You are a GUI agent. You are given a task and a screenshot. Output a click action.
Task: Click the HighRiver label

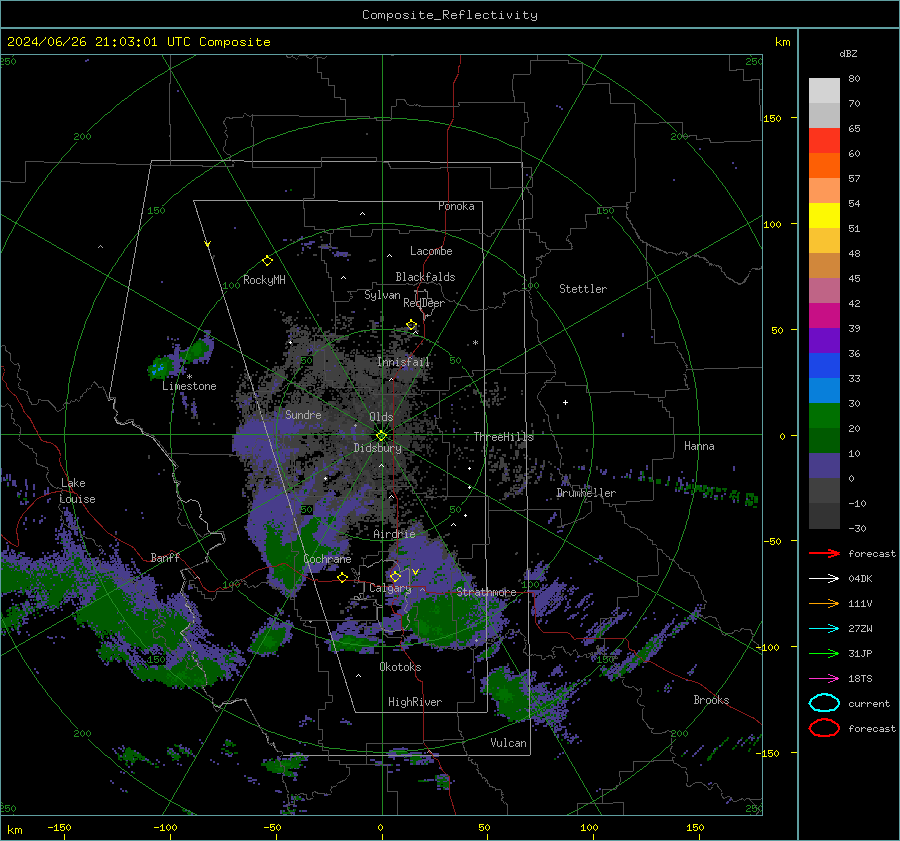[415, 702]
